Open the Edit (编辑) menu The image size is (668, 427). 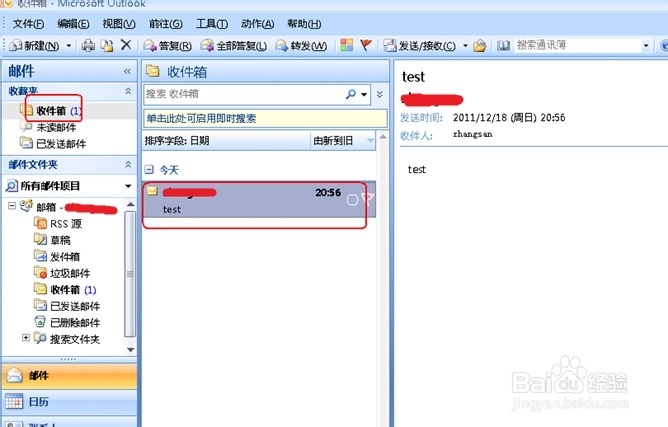tap(73, 24)
